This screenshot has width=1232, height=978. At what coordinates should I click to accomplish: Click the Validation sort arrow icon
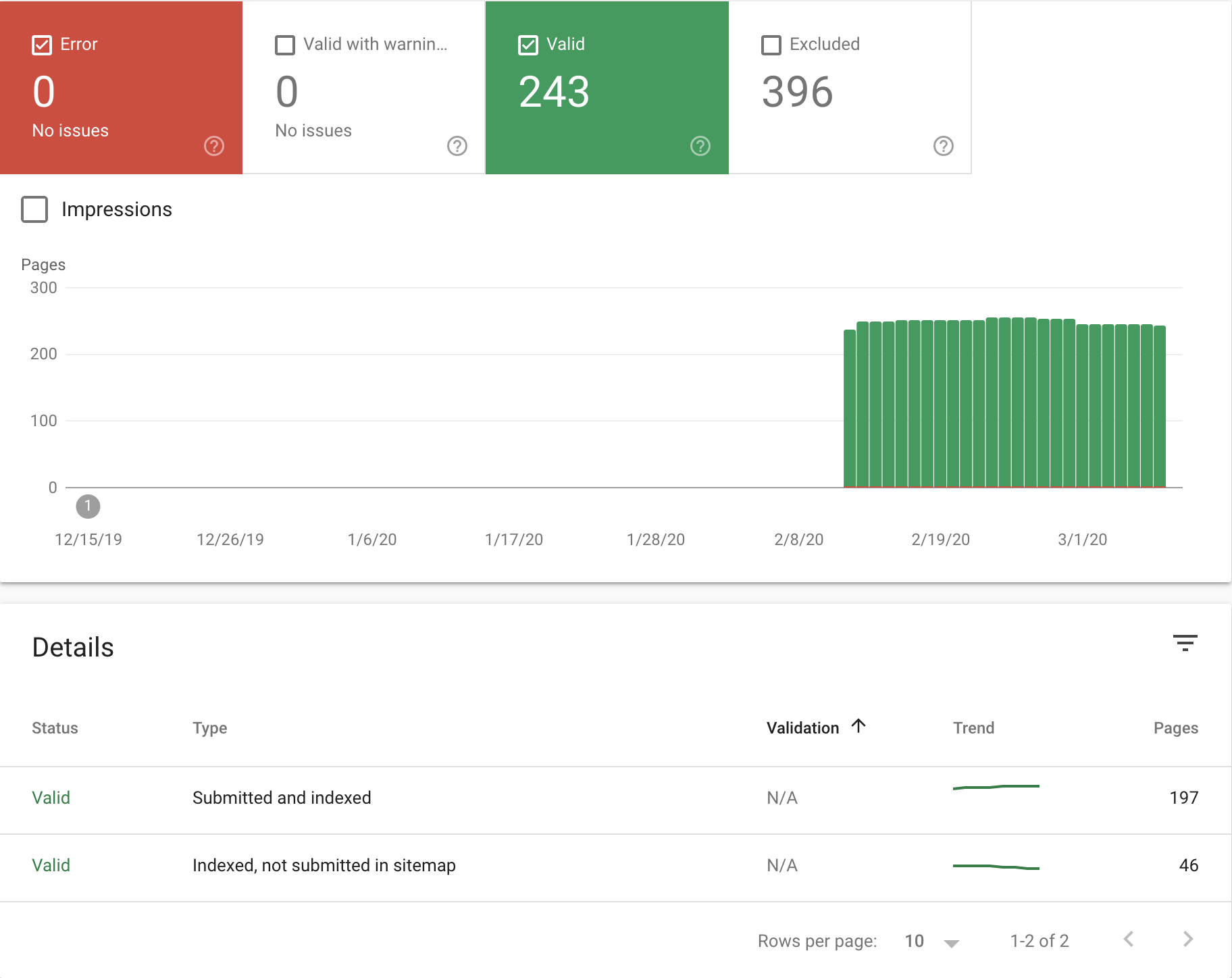[858, 726]
